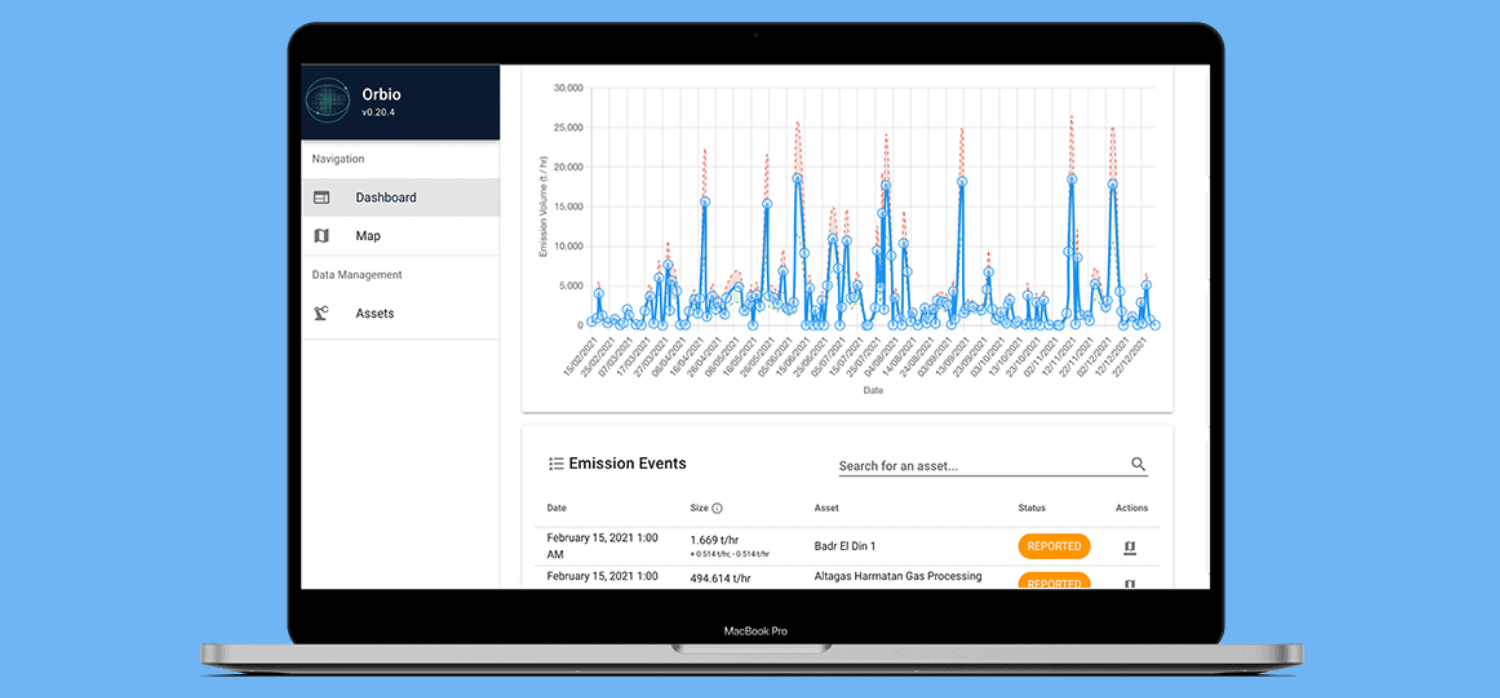Open the Badr El Din 1 asset

pos(845,547)
